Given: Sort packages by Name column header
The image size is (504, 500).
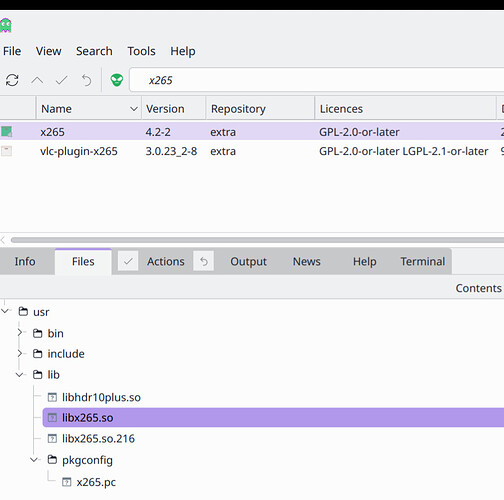Looking at the screenshot, I should [89, 109].
